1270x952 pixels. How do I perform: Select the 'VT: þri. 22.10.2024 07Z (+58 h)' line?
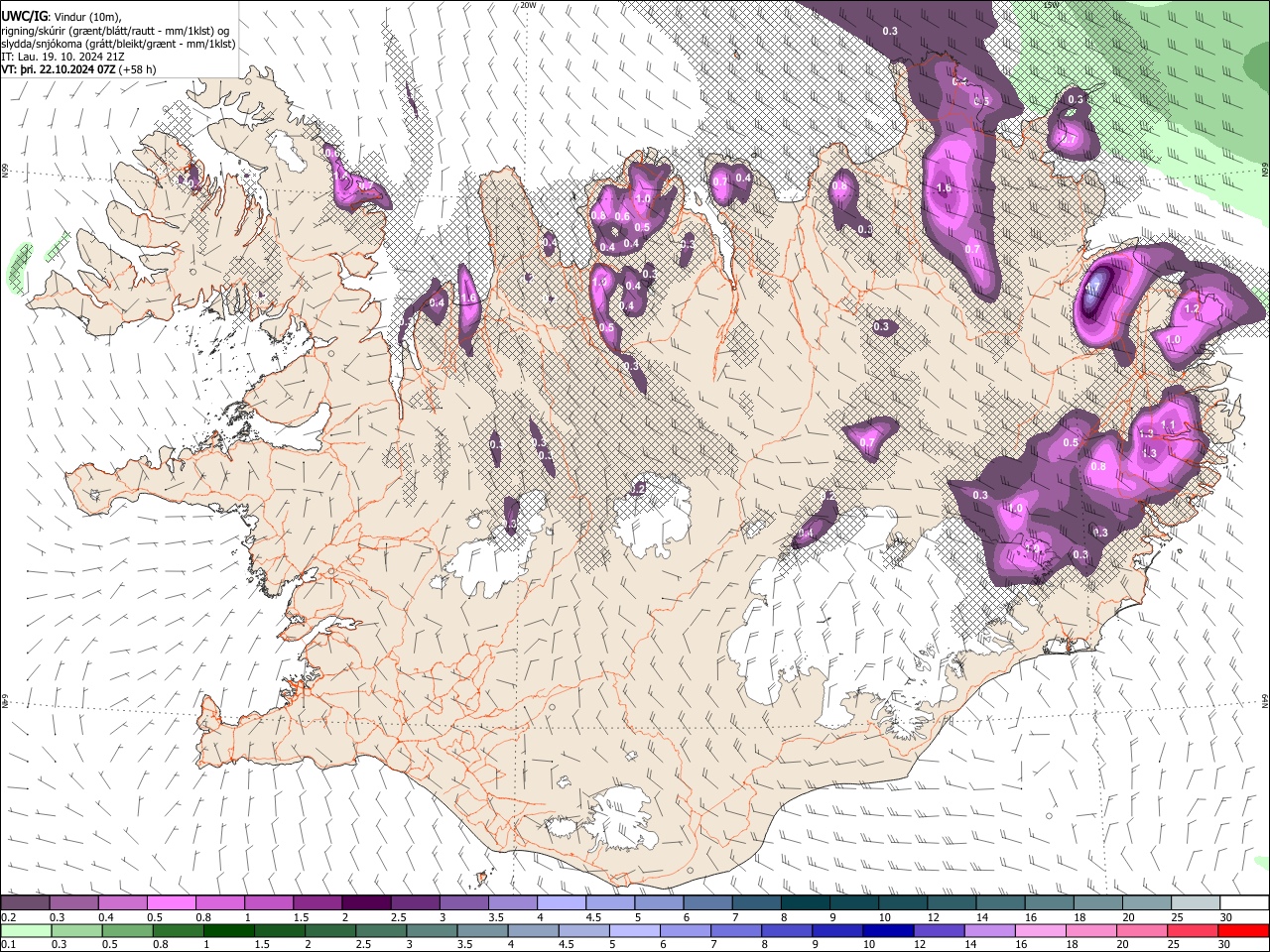[78, 69]
